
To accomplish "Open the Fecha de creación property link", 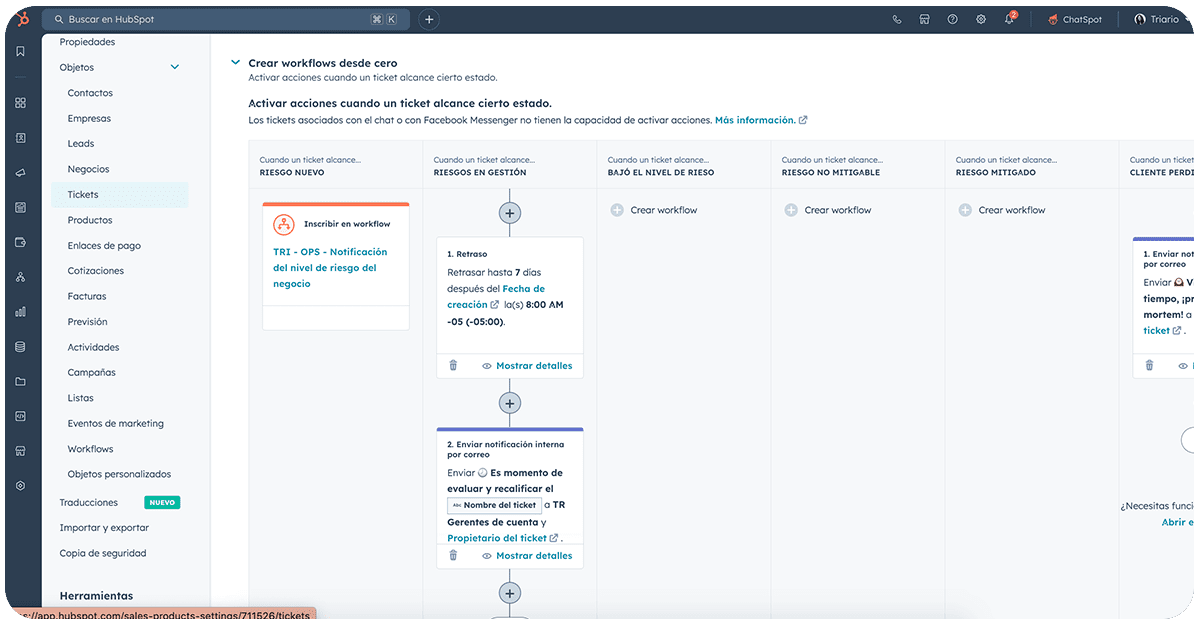I will point(497,296).
